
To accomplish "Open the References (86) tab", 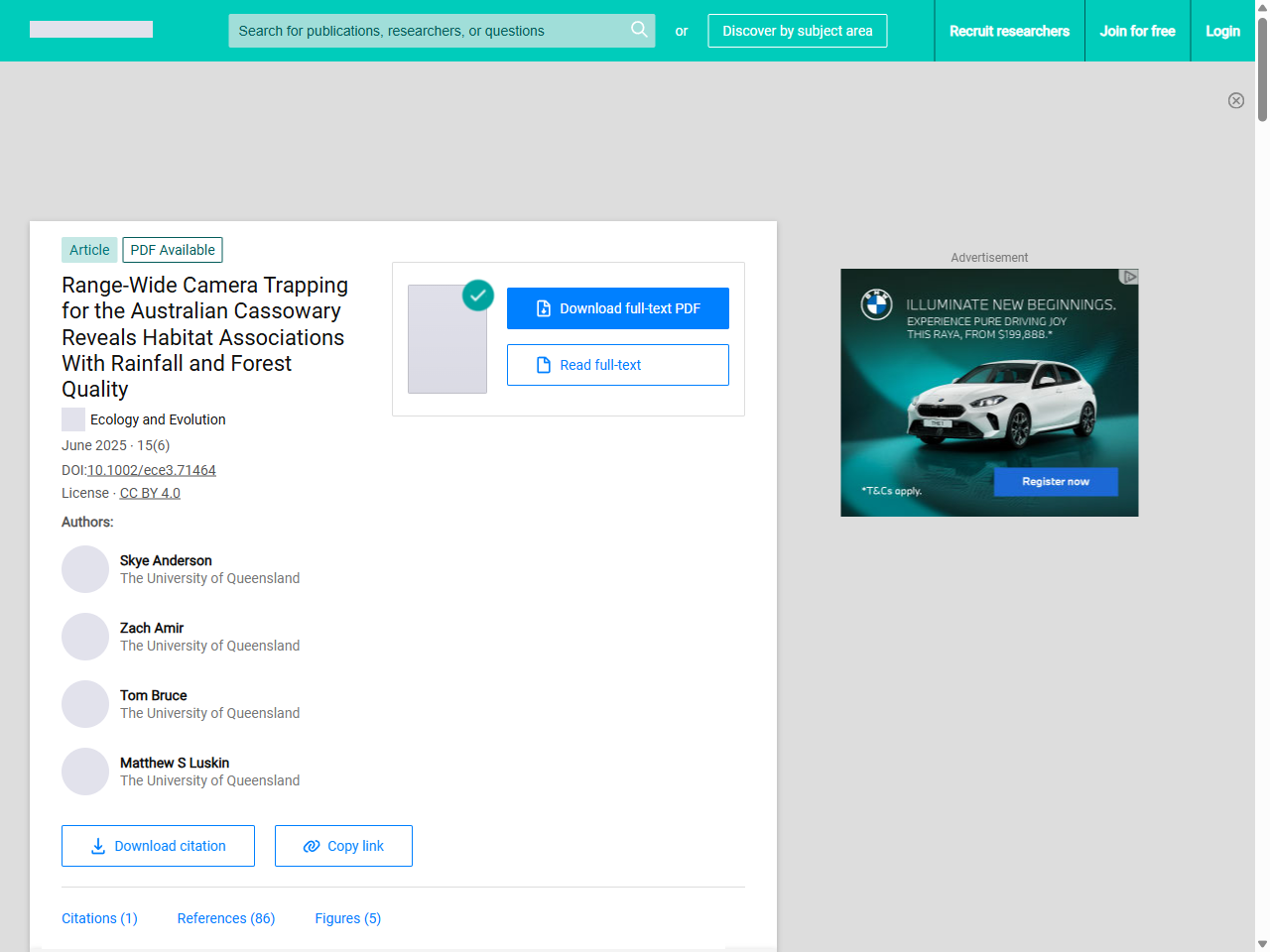I will (225, 918).
